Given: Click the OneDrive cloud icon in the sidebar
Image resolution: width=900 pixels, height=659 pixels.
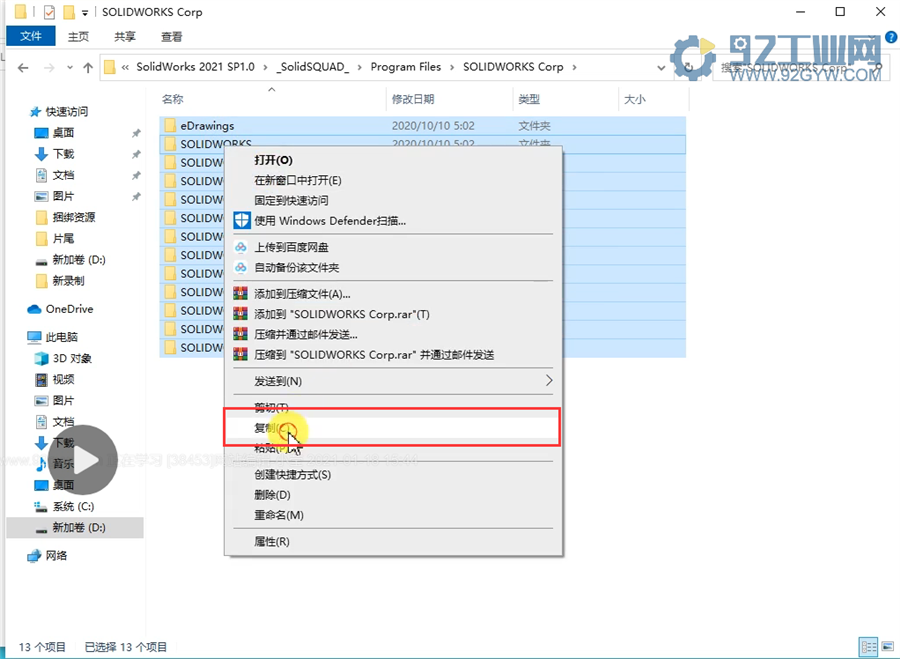Looking at the screenshot, I should pyautogui.click(x=34, y=309).
